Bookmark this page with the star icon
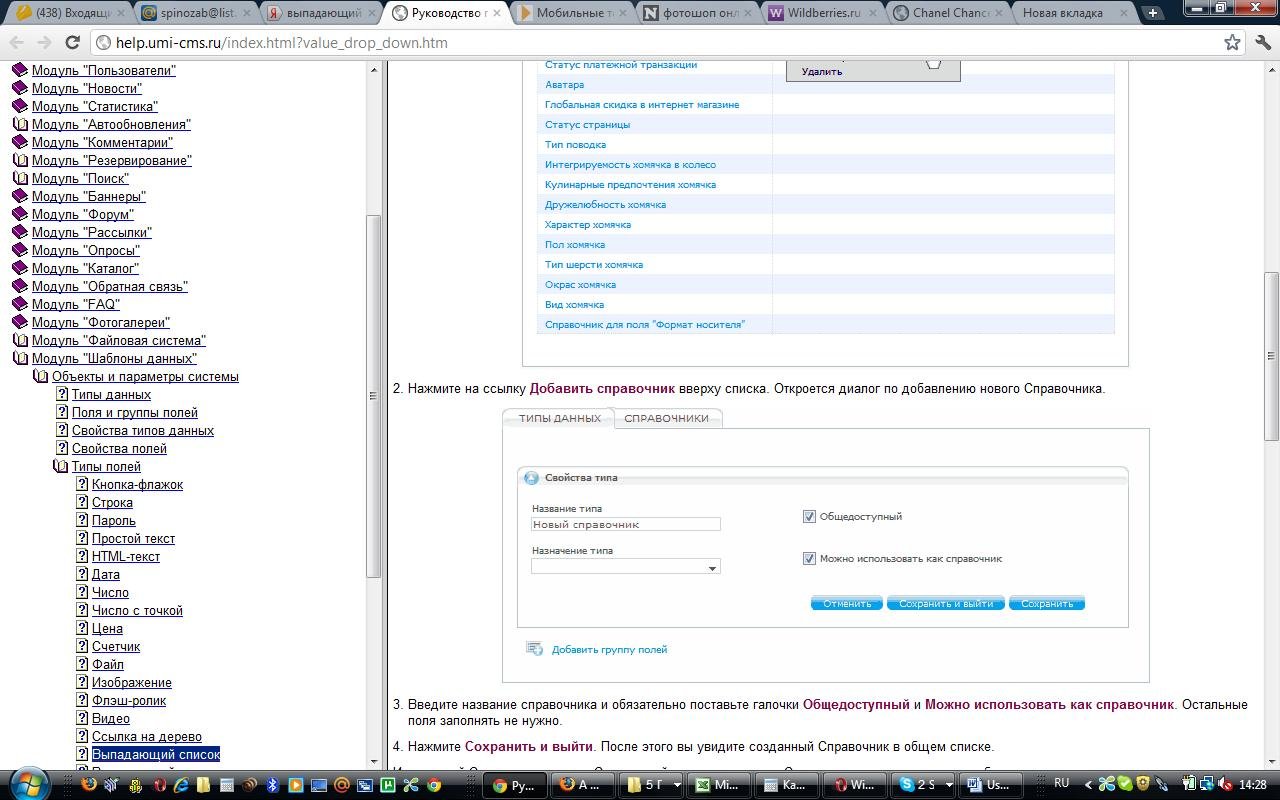The image size is (1280, 800). point(1232,43)
